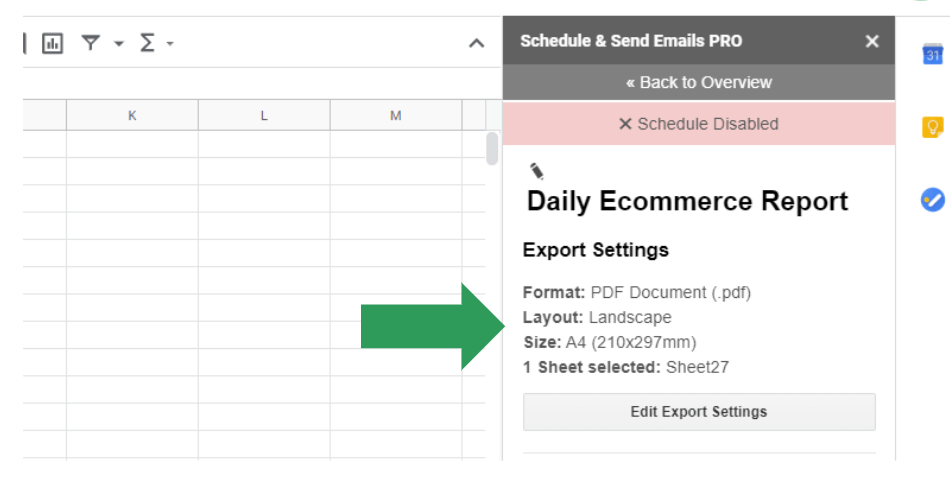This screenshot has width=950, height=477.
Task: Close the Schedule & Send Emails PRO sidebar
Action: point(872,41)
